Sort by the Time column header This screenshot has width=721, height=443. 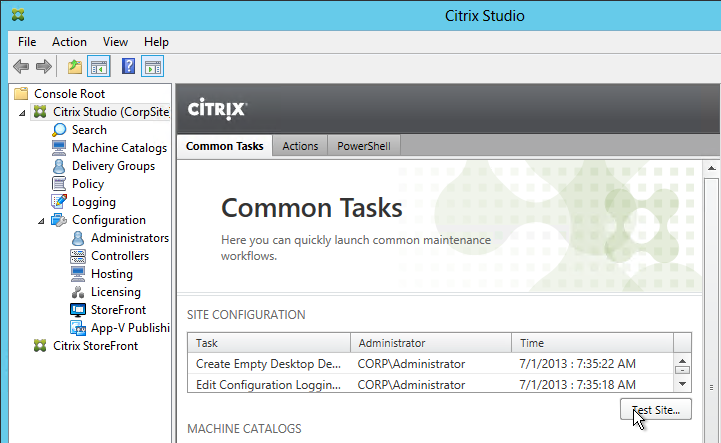[592, 343]
